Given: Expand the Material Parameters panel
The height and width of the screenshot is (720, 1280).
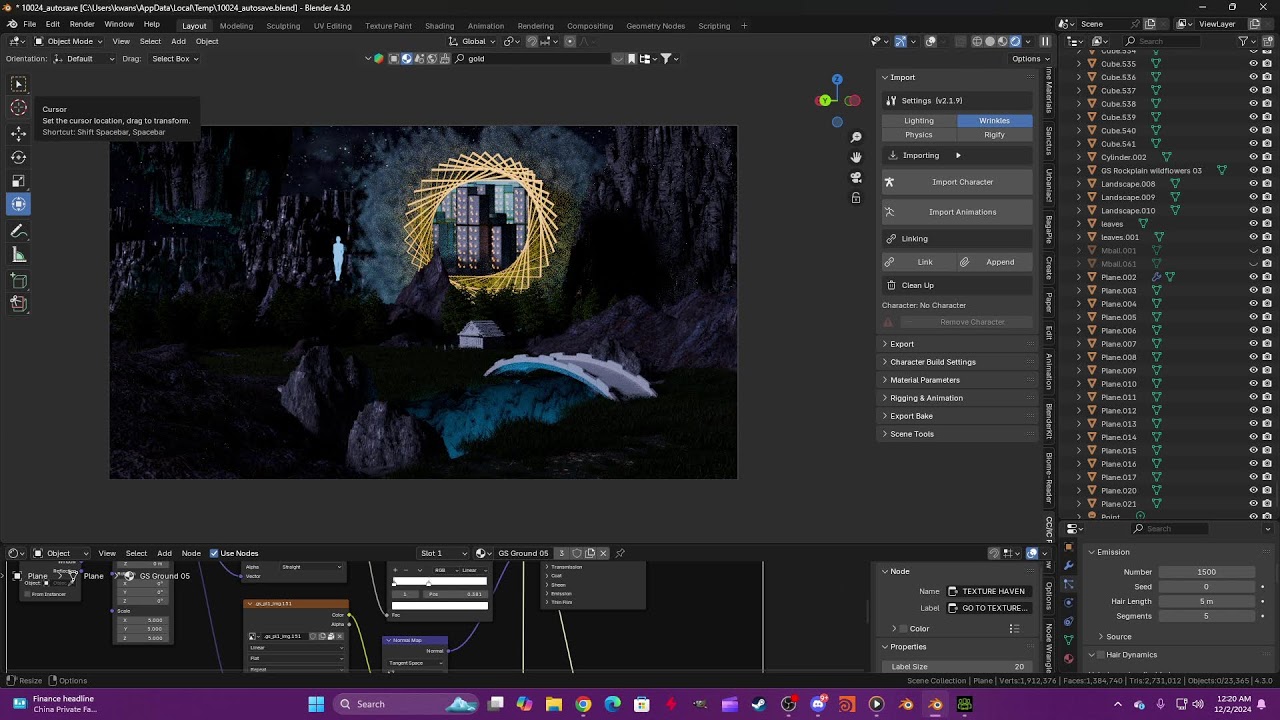Looking at the screenshot, I should [924, 380].
